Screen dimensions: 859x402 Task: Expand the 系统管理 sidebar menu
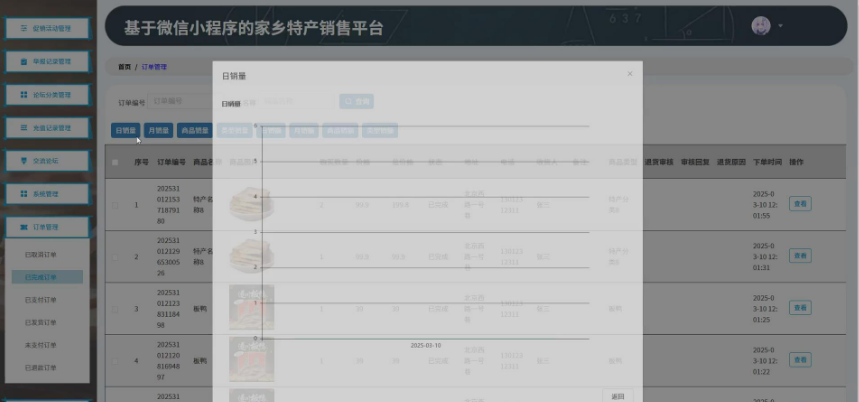(x=47, y=194)
